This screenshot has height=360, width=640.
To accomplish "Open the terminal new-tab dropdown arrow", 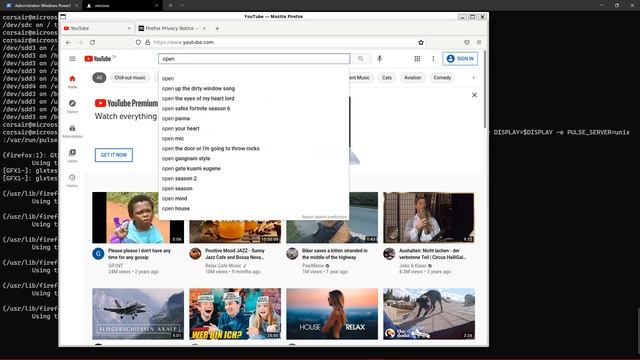I will click(x=182, y=6).
